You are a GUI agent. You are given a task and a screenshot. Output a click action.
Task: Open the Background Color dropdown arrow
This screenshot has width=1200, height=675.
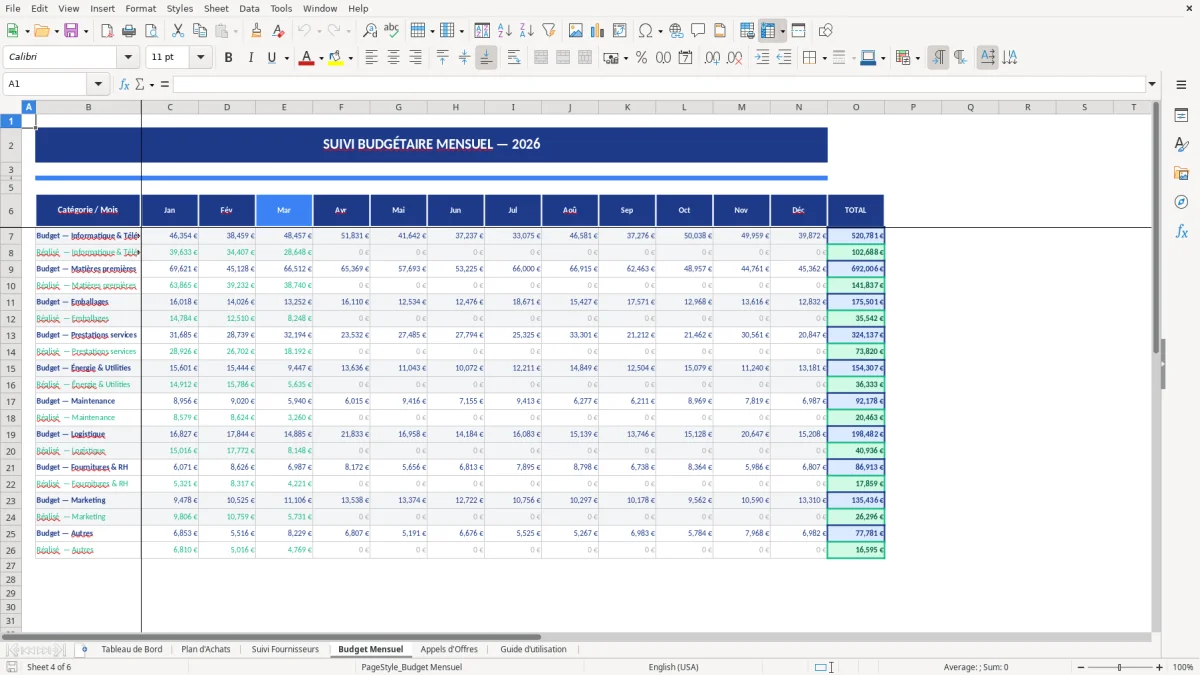click(350, 58)
